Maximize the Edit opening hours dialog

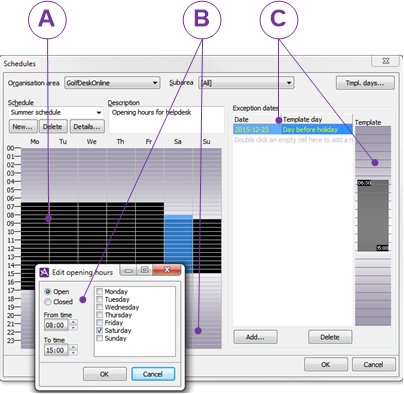point(144,270)
